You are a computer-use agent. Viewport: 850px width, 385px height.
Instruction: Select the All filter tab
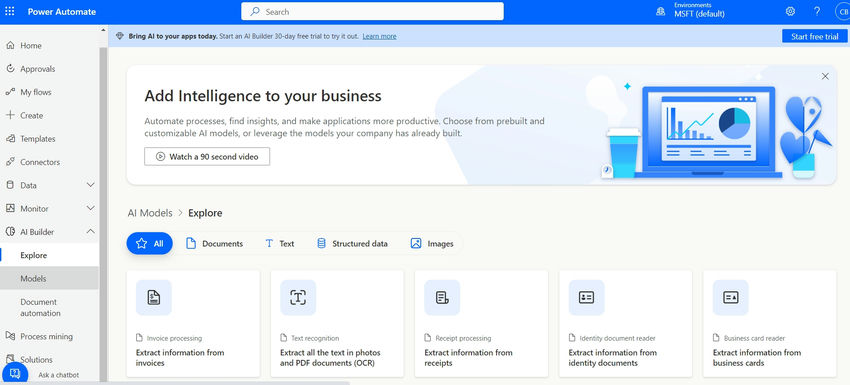(150, 243)
